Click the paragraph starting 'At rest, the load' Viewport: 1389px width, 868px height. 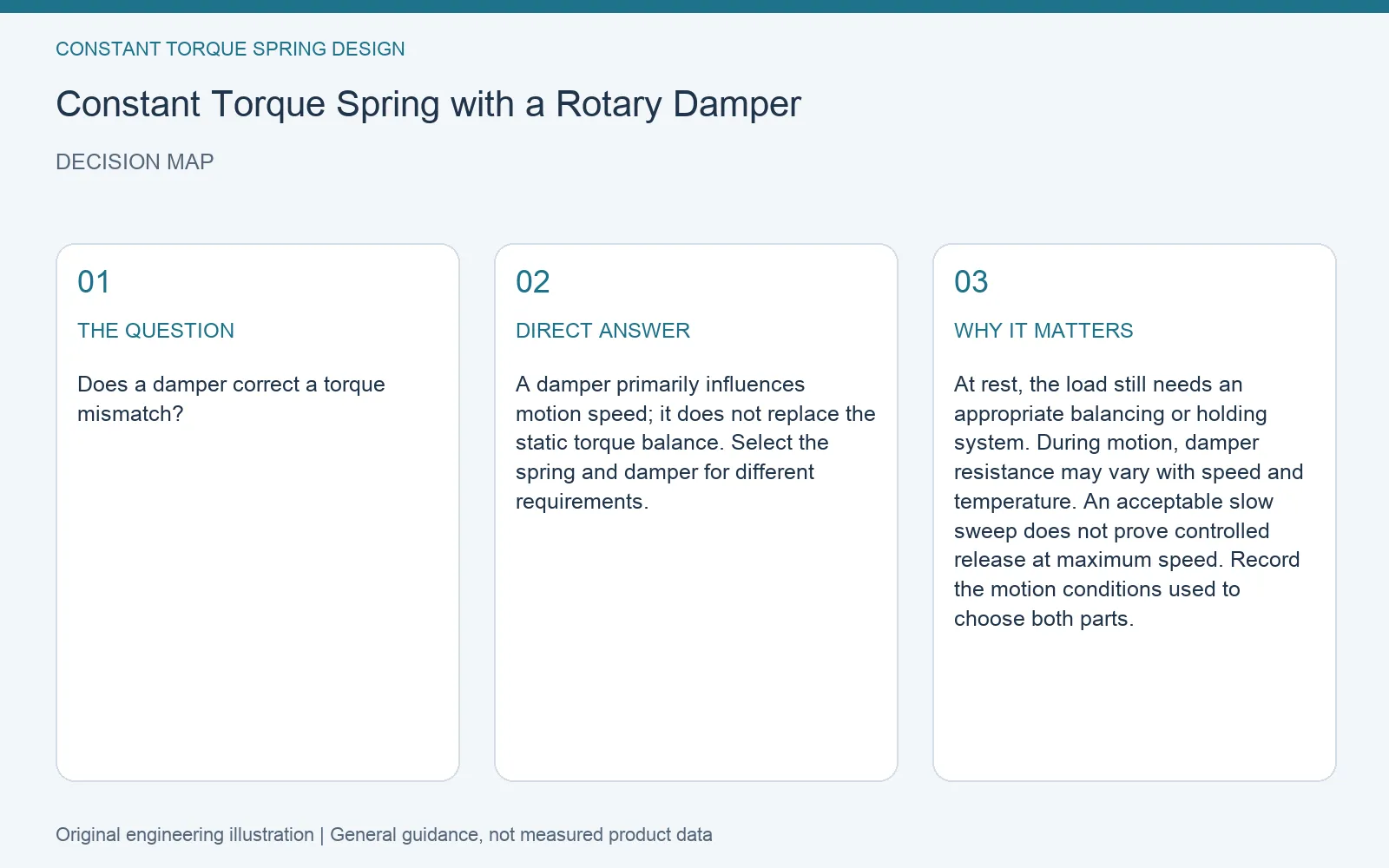tap(1129, 502)
